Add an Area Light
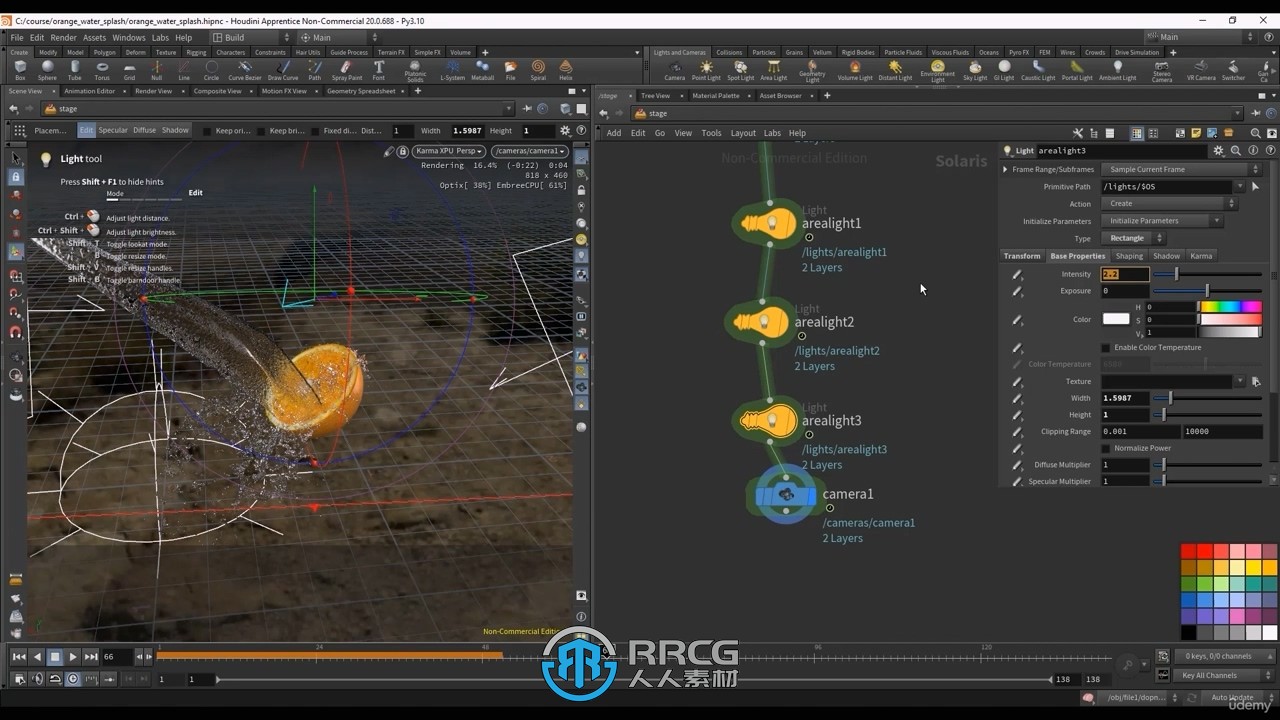The width and height of the screenshot is (1280, 720). point(773,70)
